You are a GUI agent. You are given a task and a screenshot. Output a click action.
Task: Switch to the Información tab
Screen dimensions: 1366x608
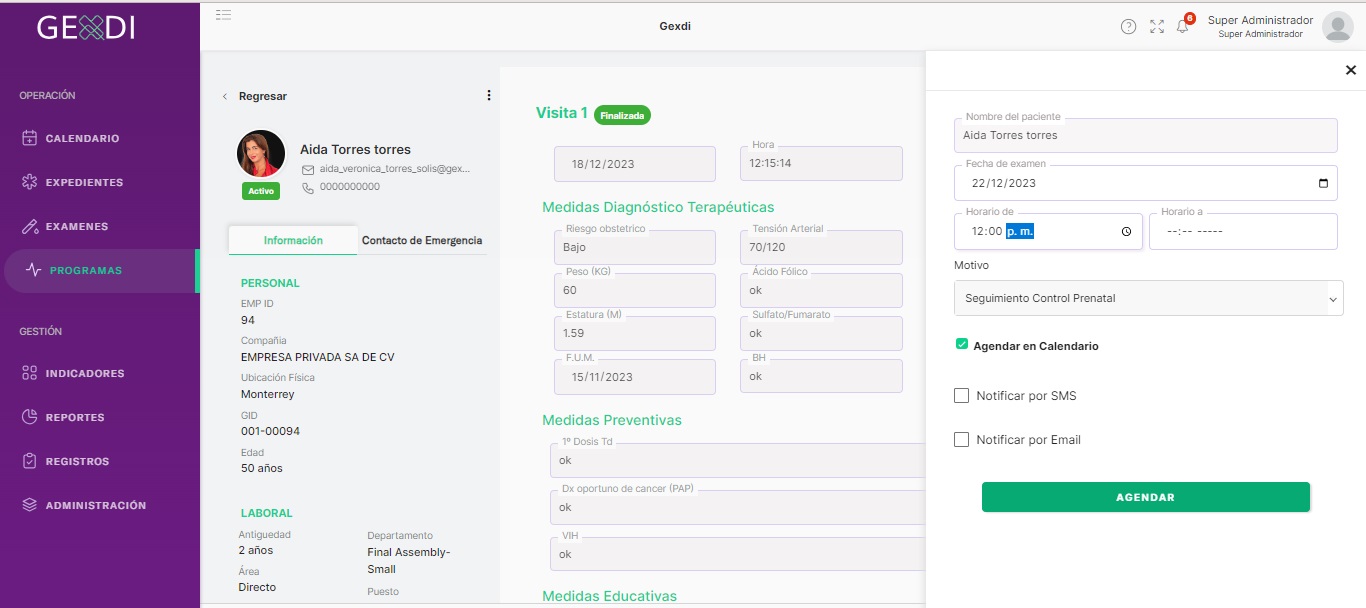click(293, 240)
